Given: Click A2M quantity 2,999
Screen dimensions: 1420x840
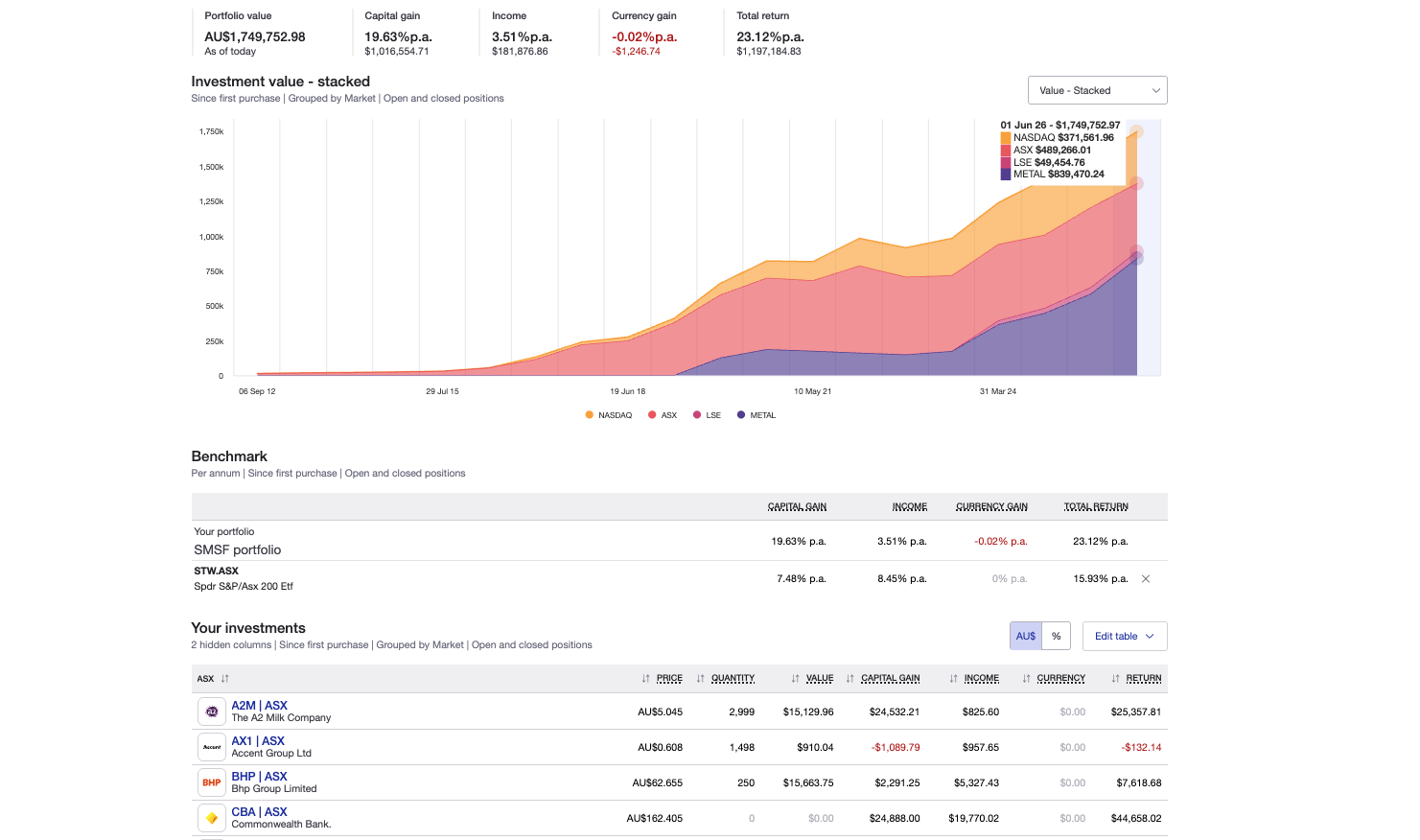Looking at the screenshot, I should 742,712.
